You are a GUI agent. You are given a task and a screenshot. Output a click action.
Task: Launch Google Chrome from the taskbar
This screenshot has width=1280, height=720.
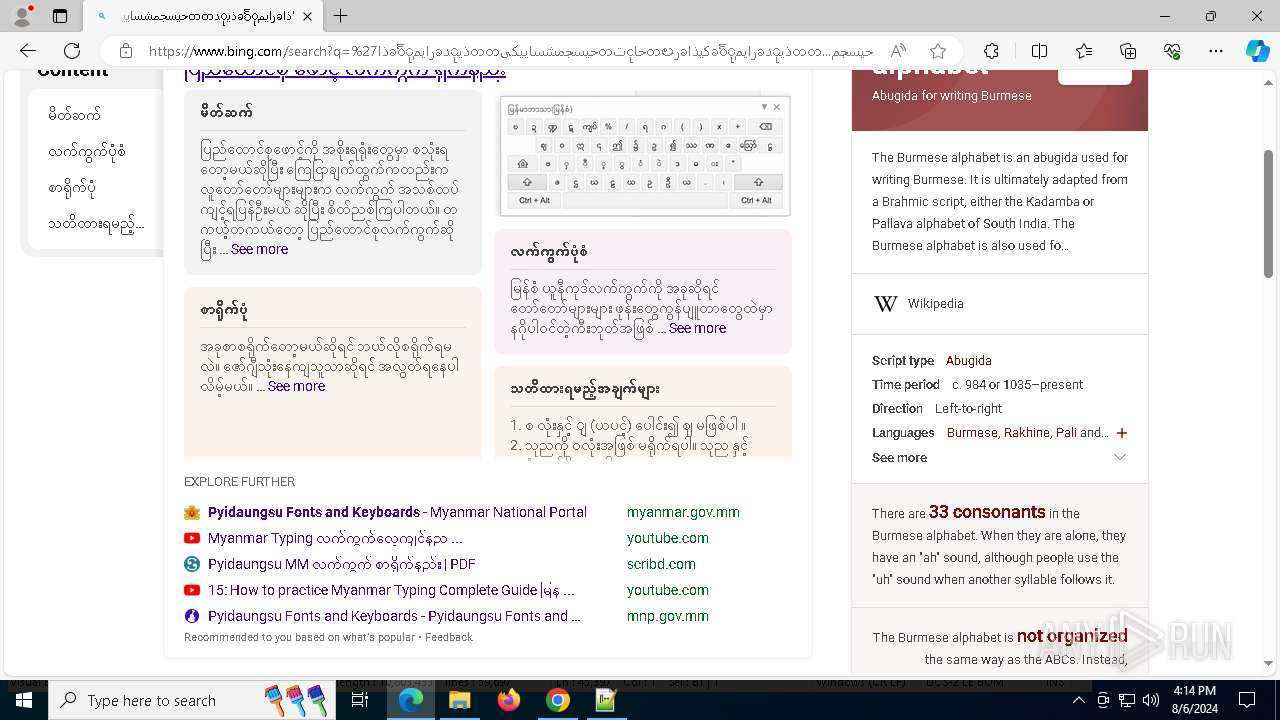[558, 700]
